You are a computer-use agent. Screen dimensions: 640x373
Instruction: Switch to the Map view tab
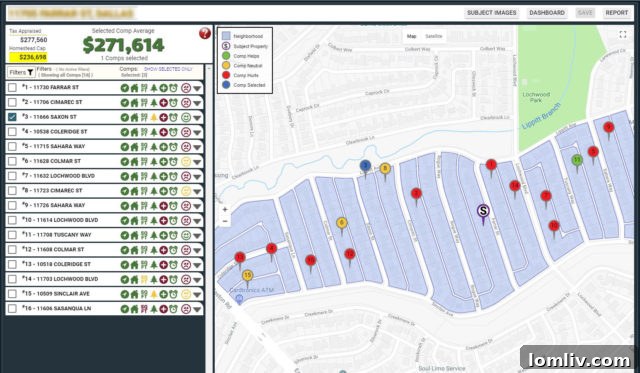[411, 36]
